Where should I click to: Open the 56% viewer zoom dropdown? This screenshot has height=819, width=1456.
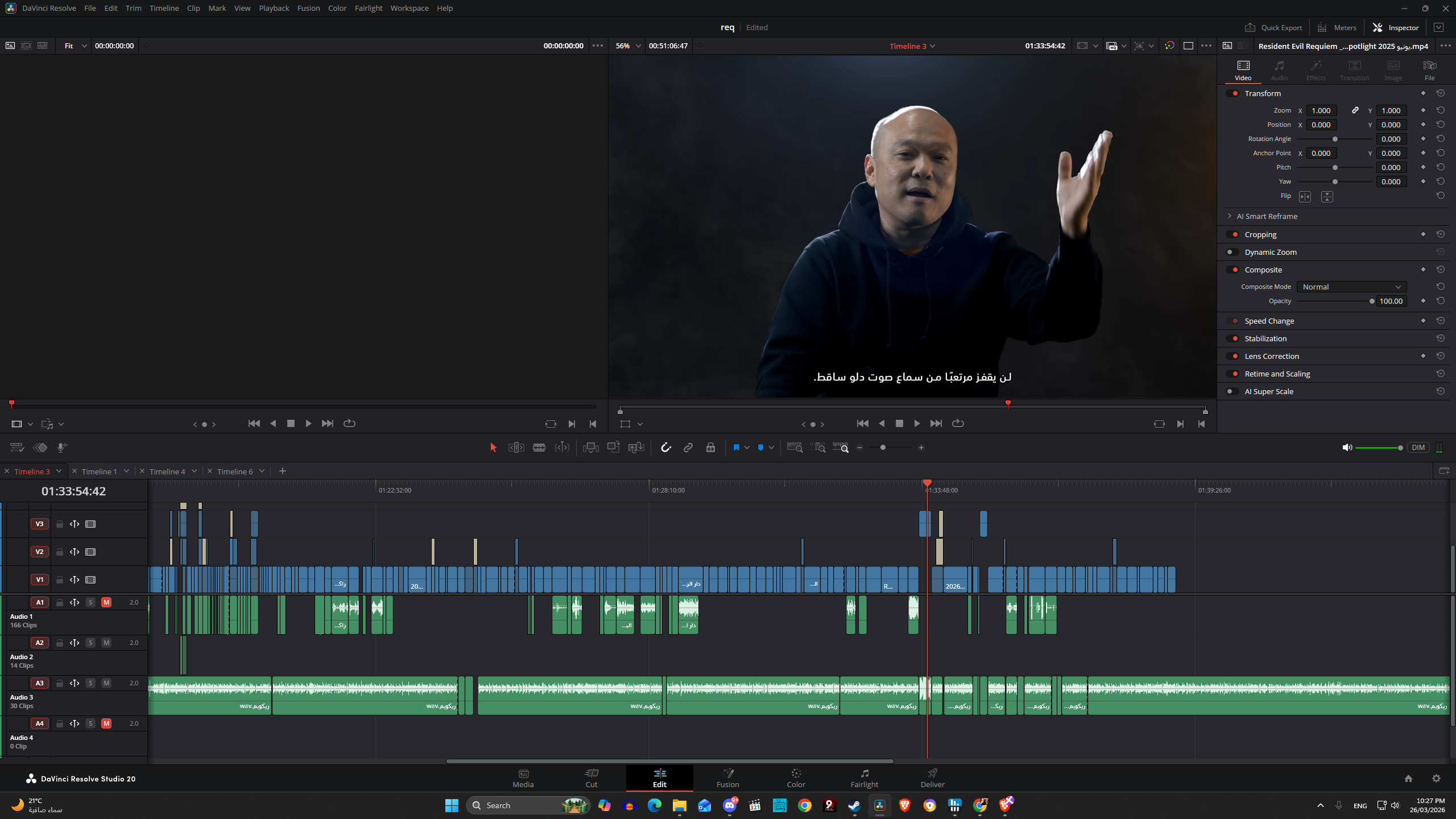click(628, 45)
